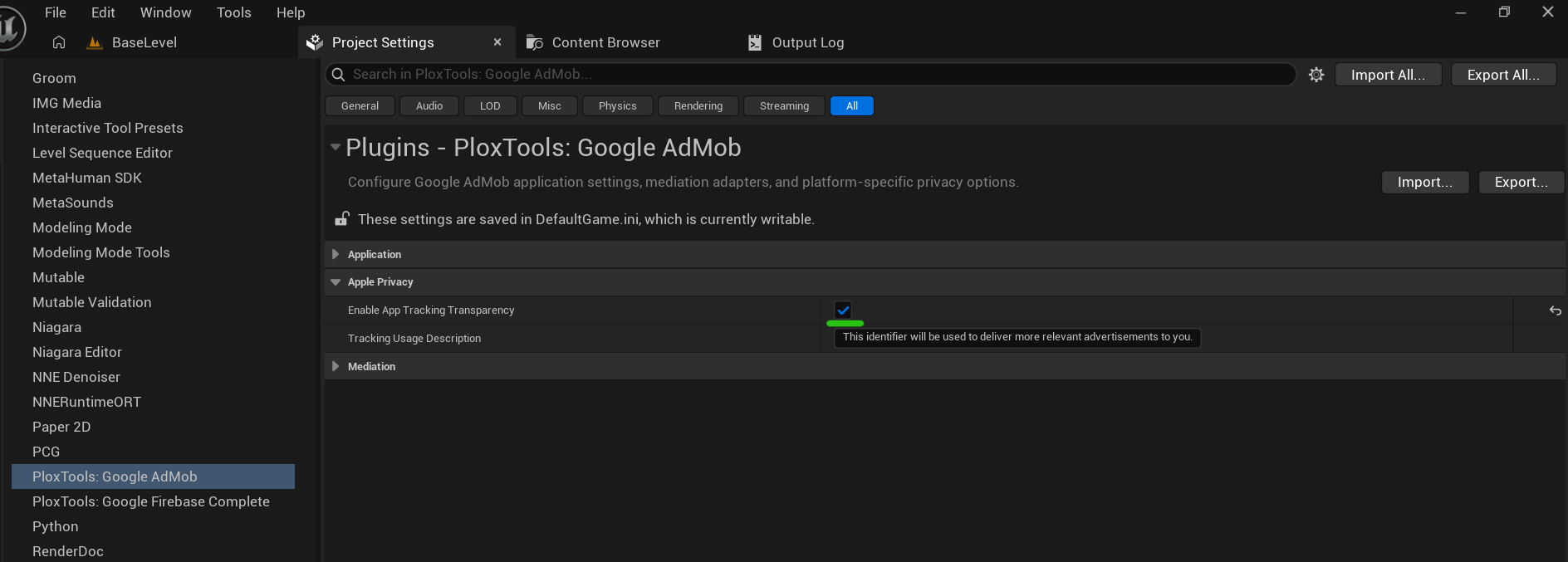Select RenderDoc category
1568x562 pixels.
pyautogui.click(x=68, y=551)
